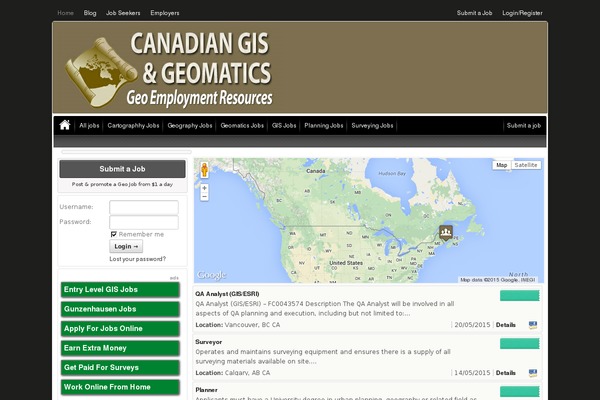Click Details for the Surveyor job
This screenshot has width=600, height=400.
tap(505, 373)
